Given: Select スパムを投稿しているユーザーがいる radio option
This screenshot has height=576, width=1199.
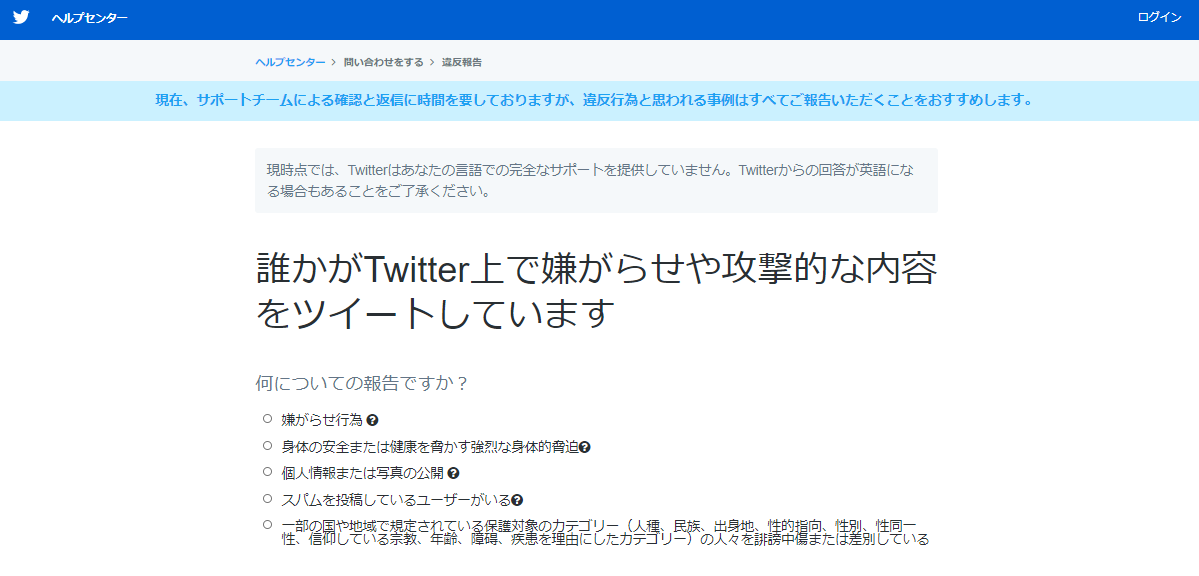Looking at the screenshot, I should pos(267,498).
